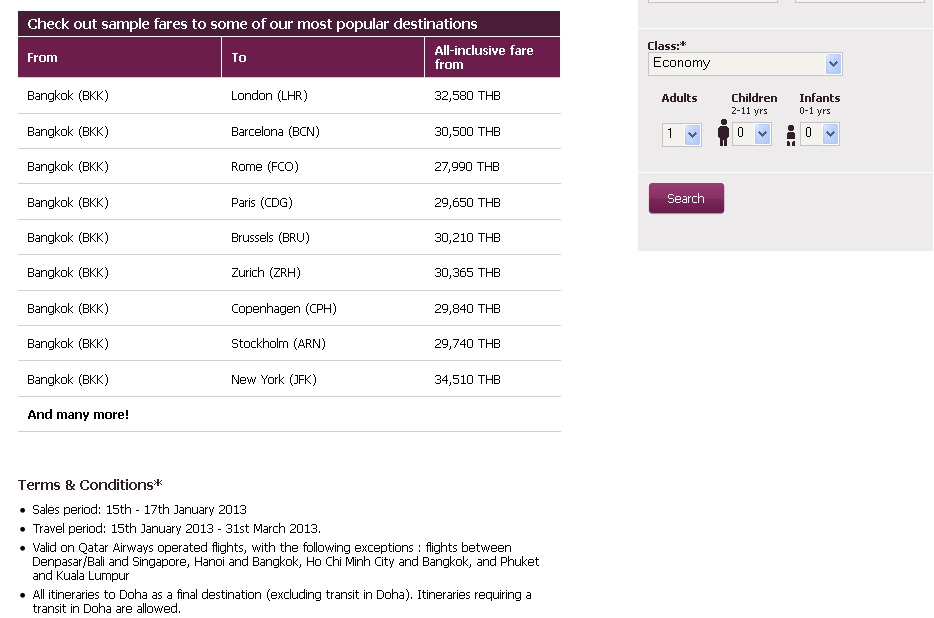The height and width of the screenshot is (618, 934).
Task: Expand the Infants count dropdown
Action: tap(820, 134)
